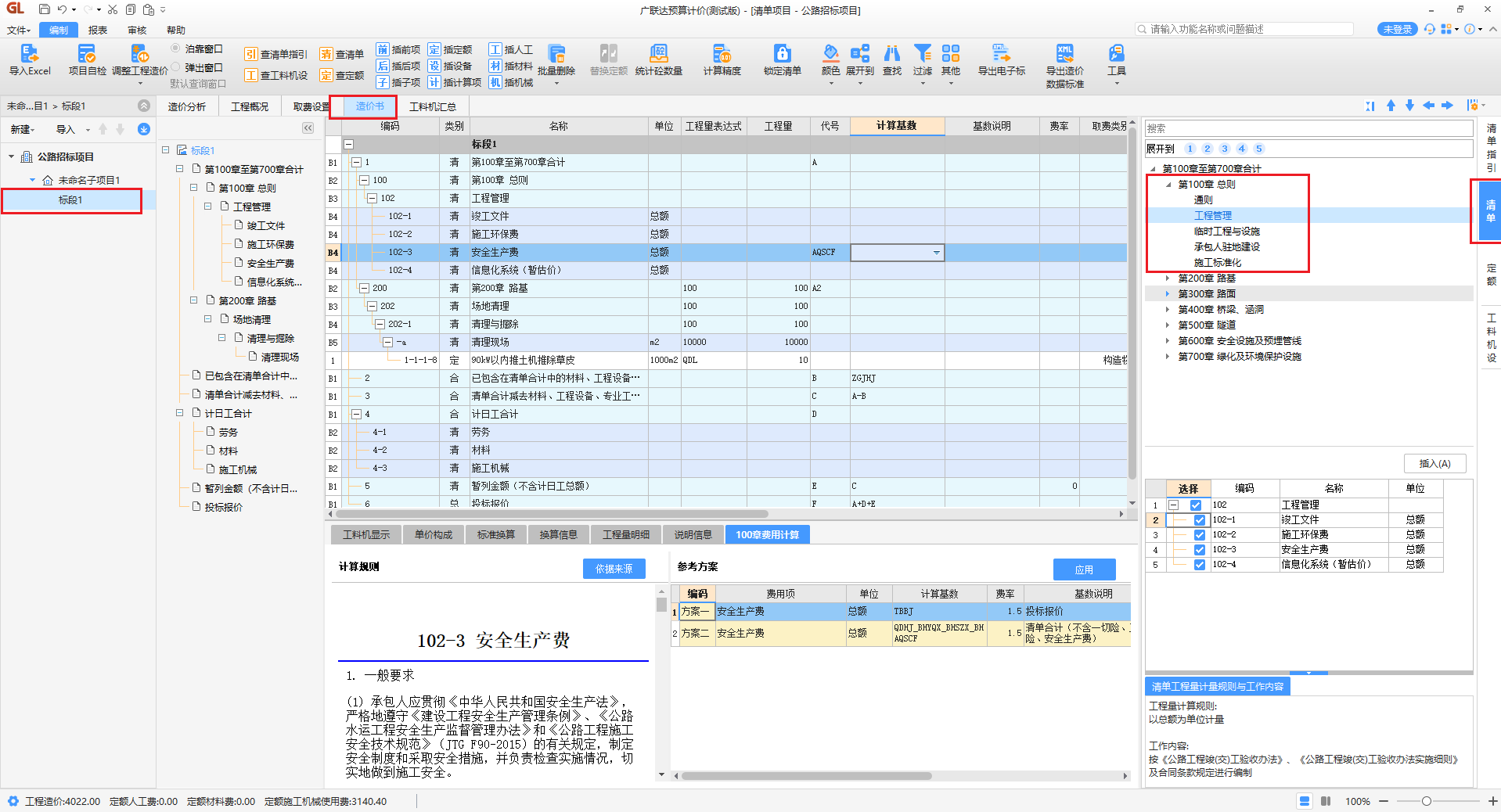The image size is (1501, 812).
Task: Click the 查清单 button icon
Action: pyautogui.click(x=326, y=54)
